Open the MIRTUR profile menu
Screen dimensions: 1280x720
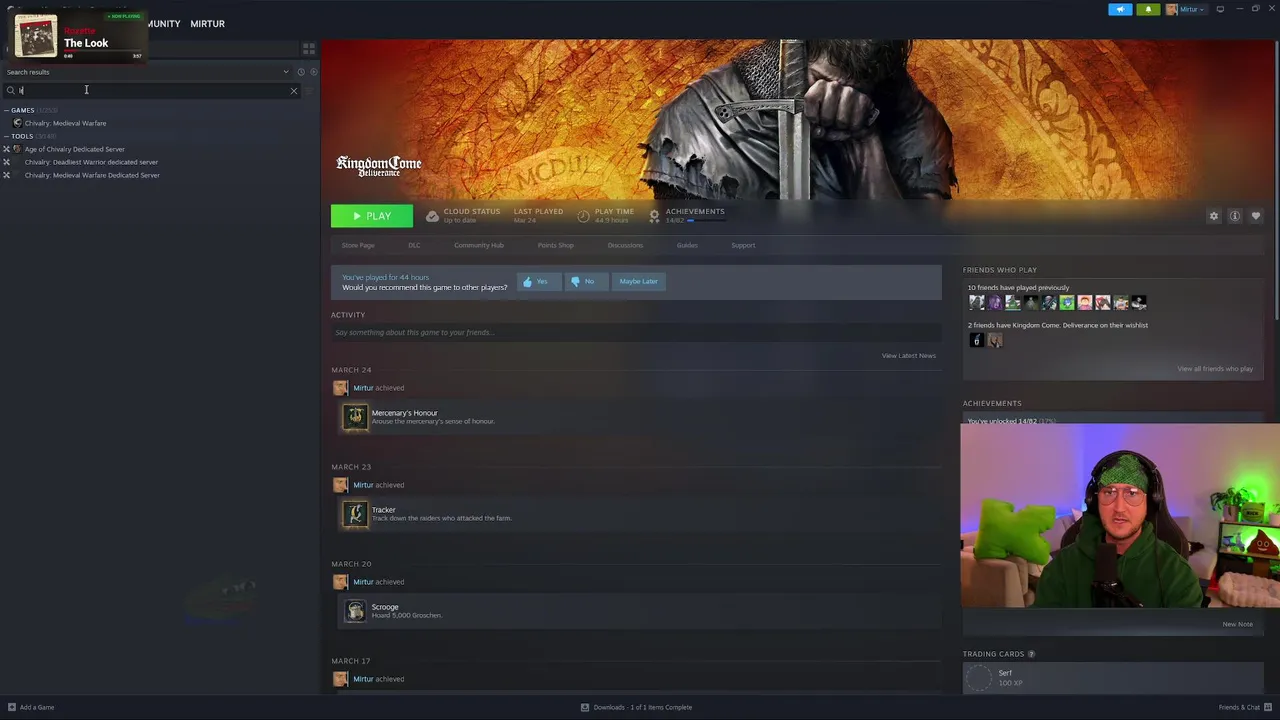tap(207, 24)
